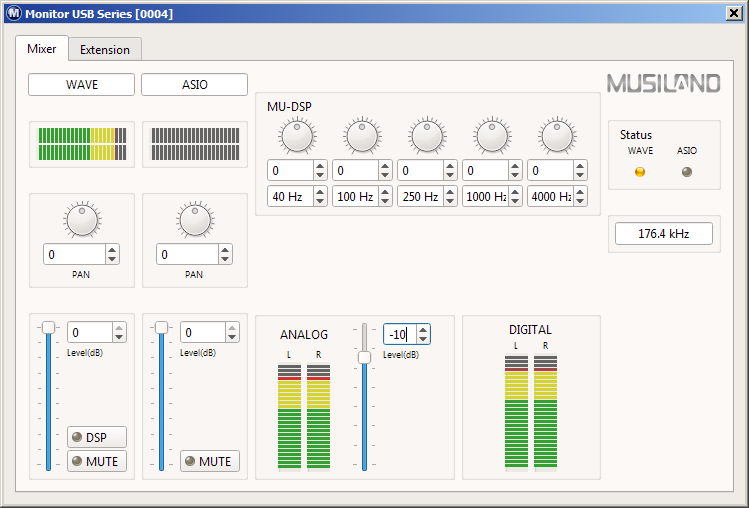Viewport: 749px width, 508px height.
Task: Click the 1000 Hz frequency field
Action: (485, 196)
